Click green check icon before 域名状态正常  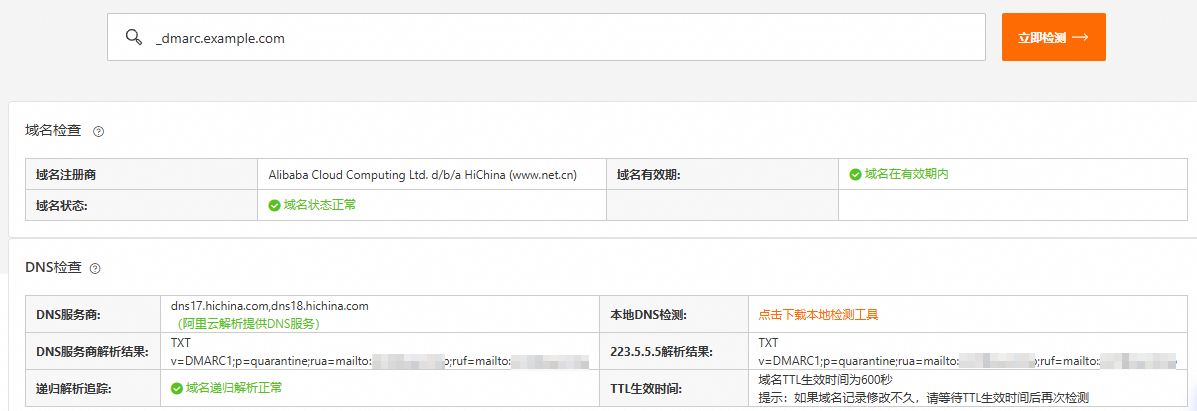(x=274, y=205)
